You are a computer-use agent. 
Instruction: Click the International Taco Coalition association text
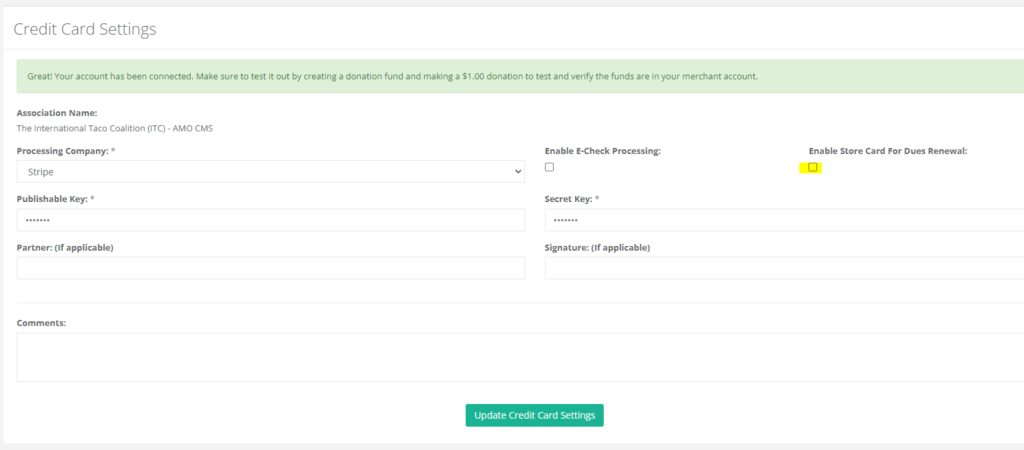[115, 128]
